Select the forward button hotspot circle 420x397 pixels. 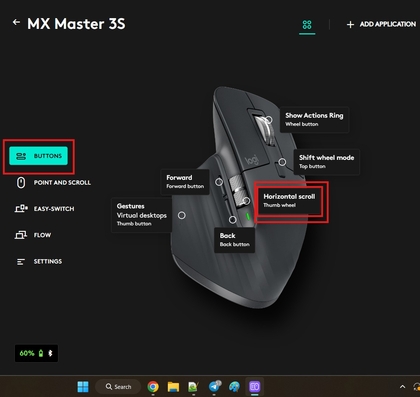click(219, 182)
